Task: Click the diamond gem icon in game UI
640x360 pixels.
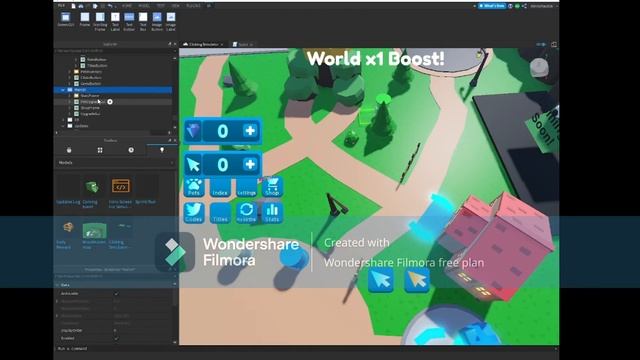Action: coord(193,131)
